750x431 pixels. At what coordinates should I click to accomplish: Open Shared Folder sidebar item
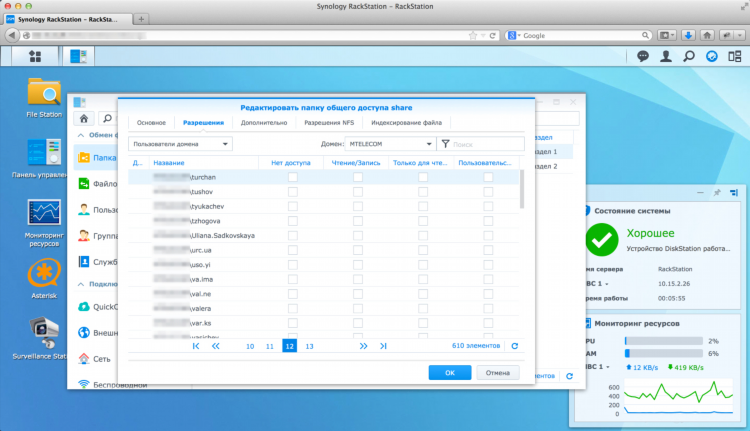(x=97, y=157)
